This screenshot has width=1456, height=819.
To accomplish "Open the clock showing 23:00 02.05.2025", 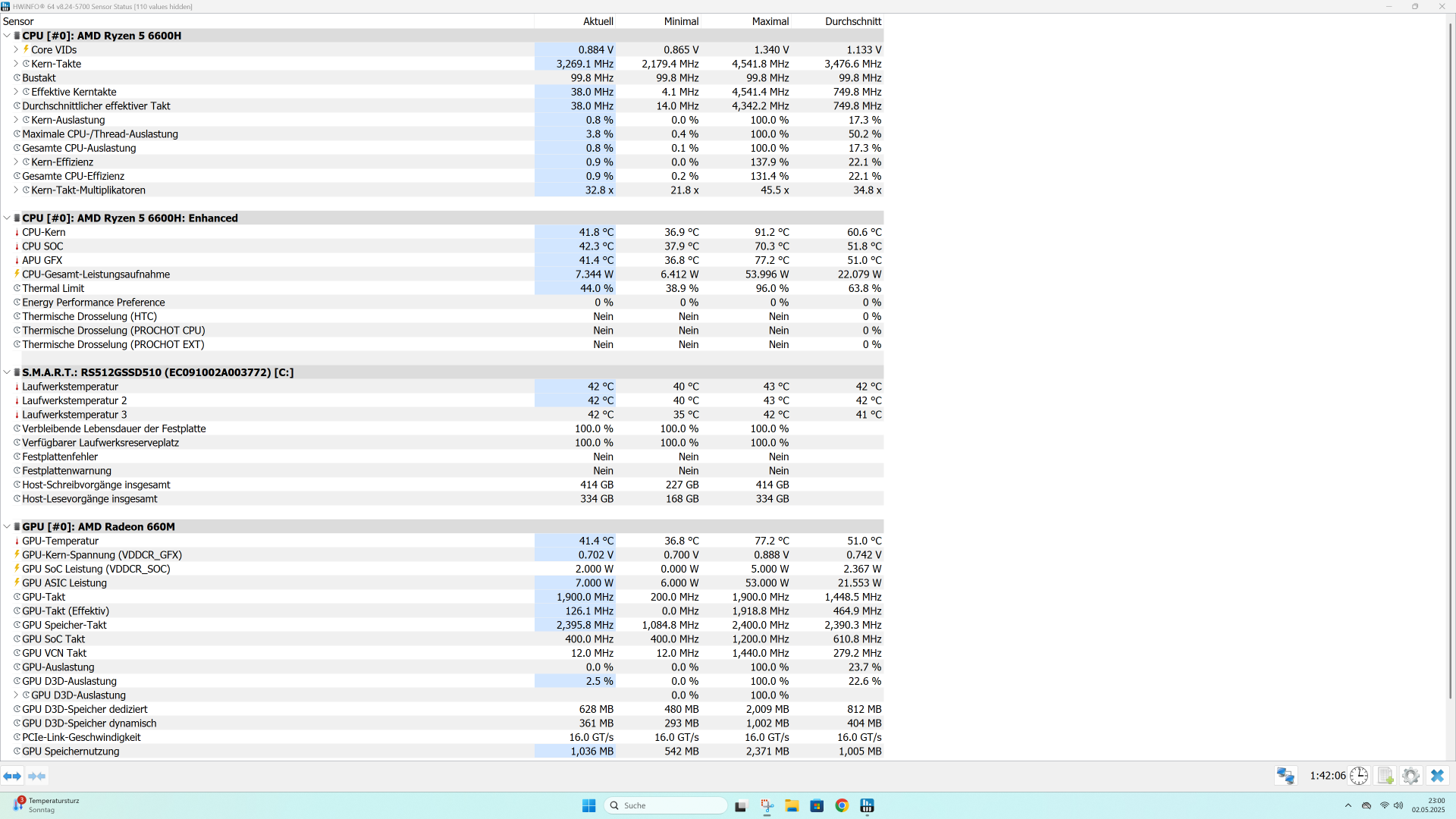I will (1428, 805).
